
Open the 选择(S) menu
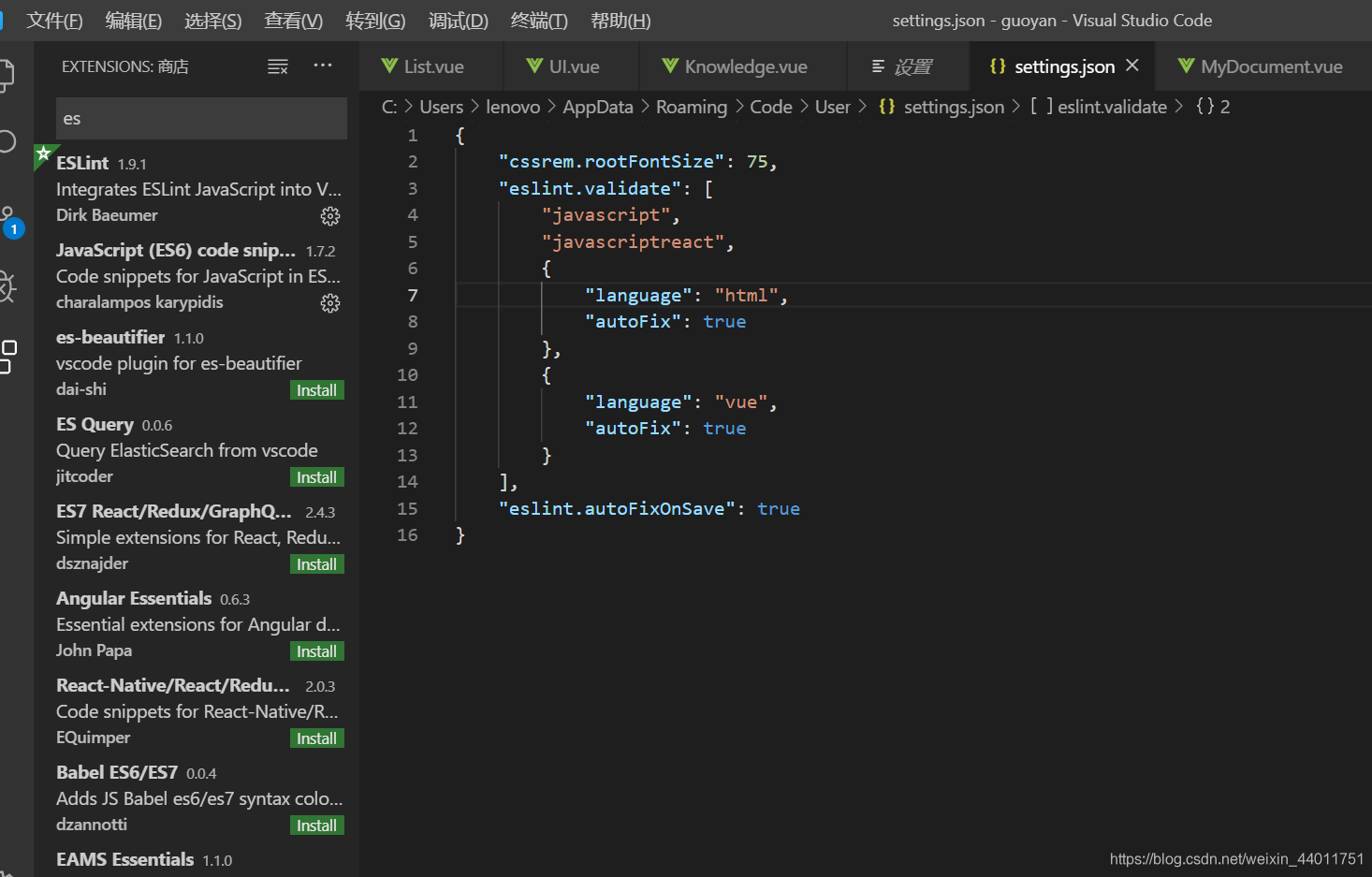(213, 21)
